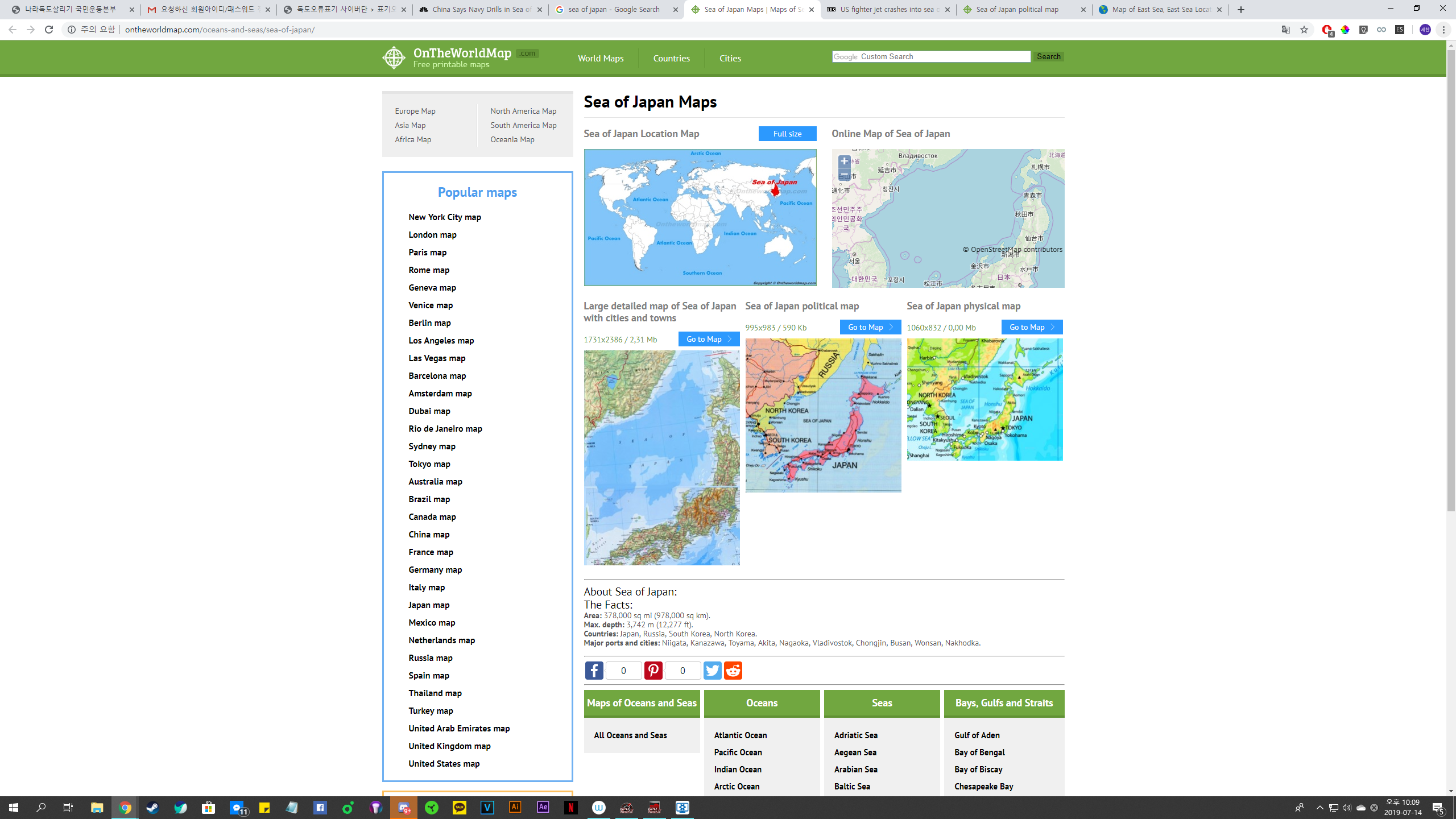This screenshot has height=819, width=1456.
Task: Open the Netflix app in taskbar
Action: [570, 808]
